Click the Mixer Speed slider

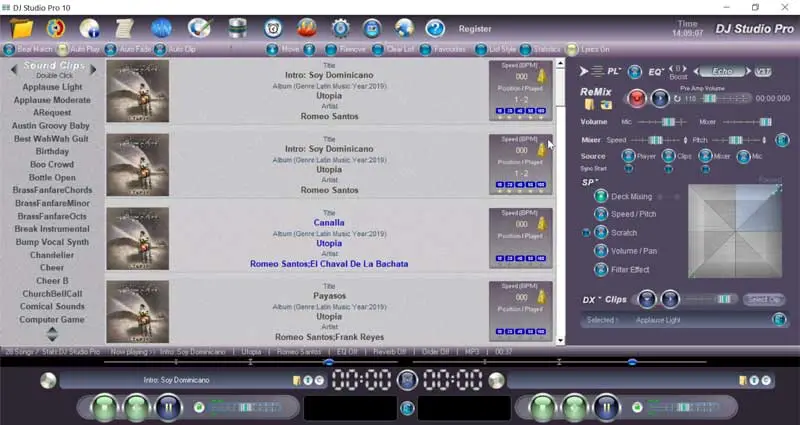coord(656,140)
